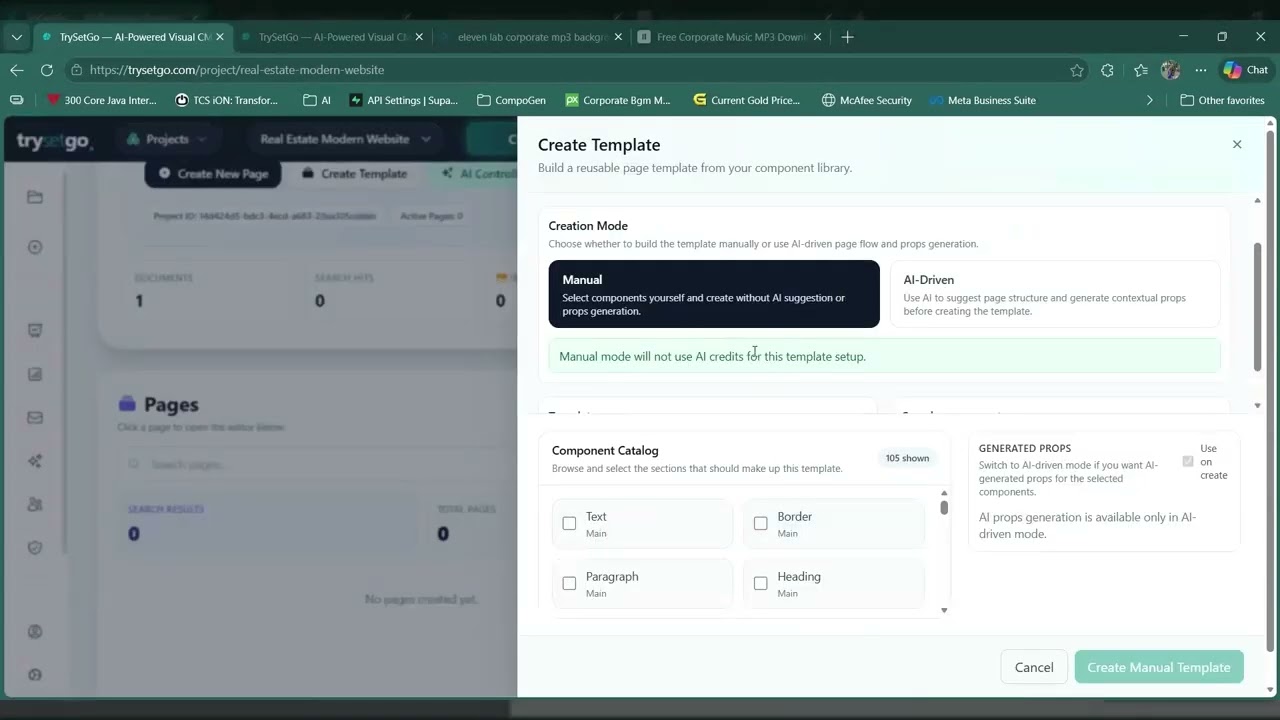Check the Border component checkbox
This screenshot has width=1280, height=720.
(761, 523)
